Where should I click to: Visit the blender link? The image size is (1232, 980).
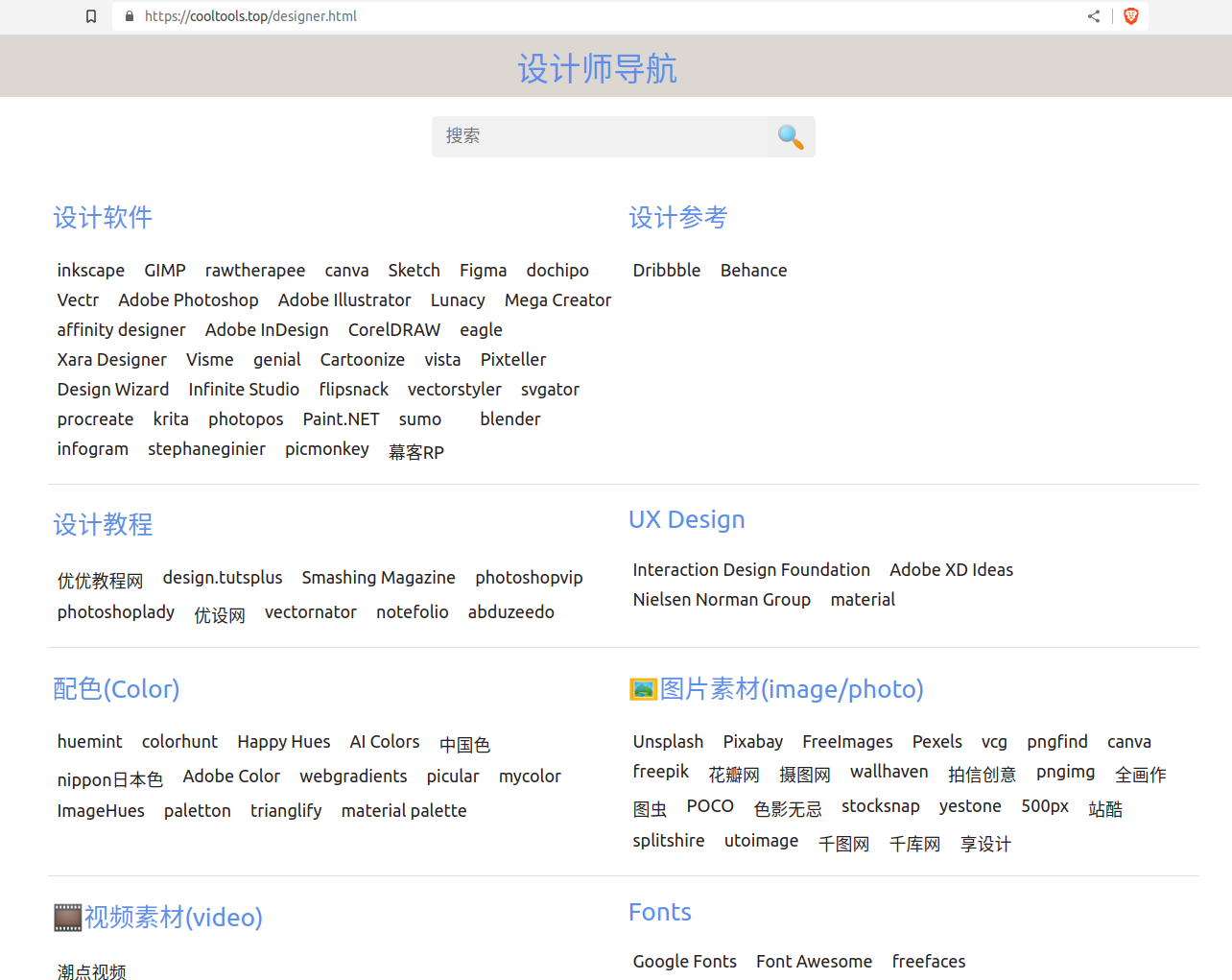click(510, 419)
